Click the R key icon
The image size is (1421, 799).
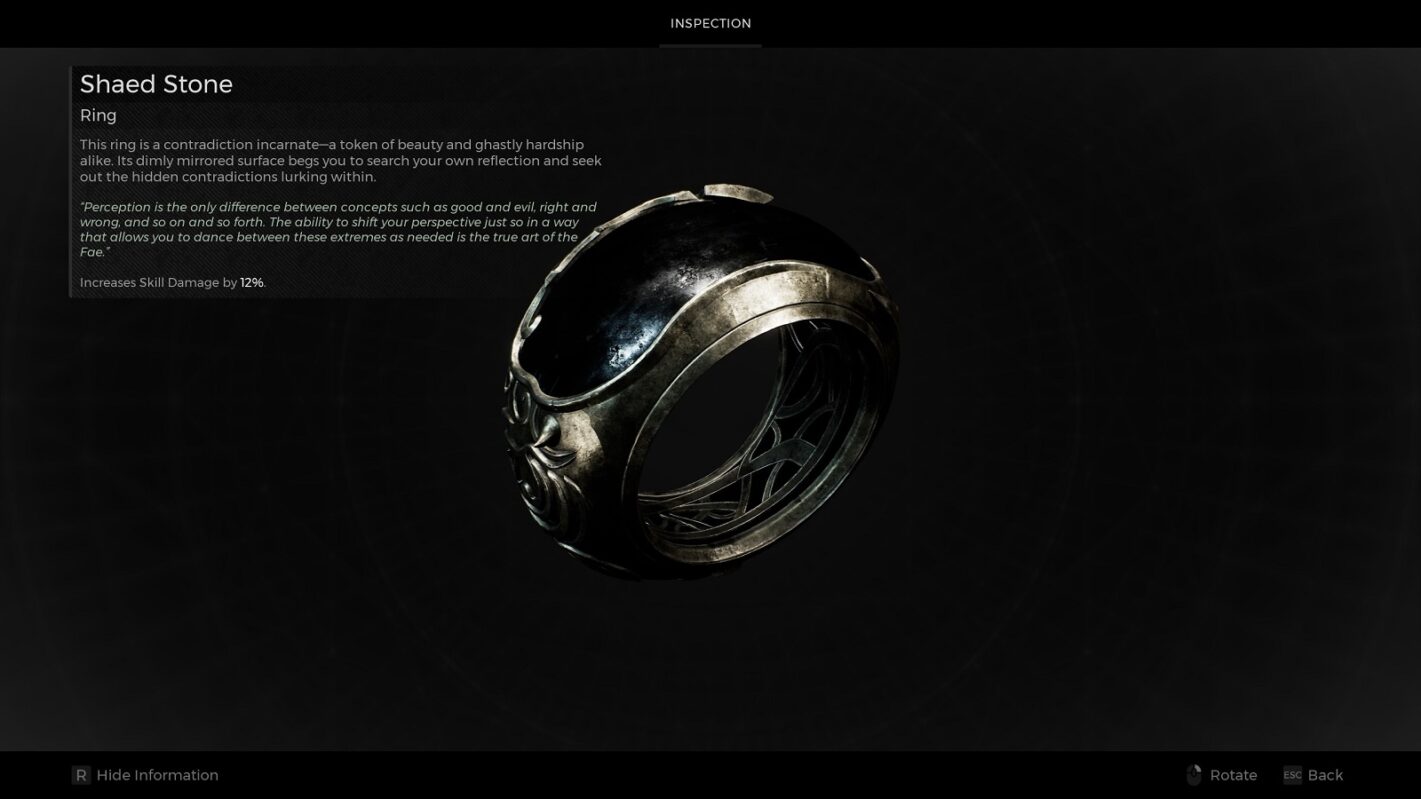coord(81,775)
